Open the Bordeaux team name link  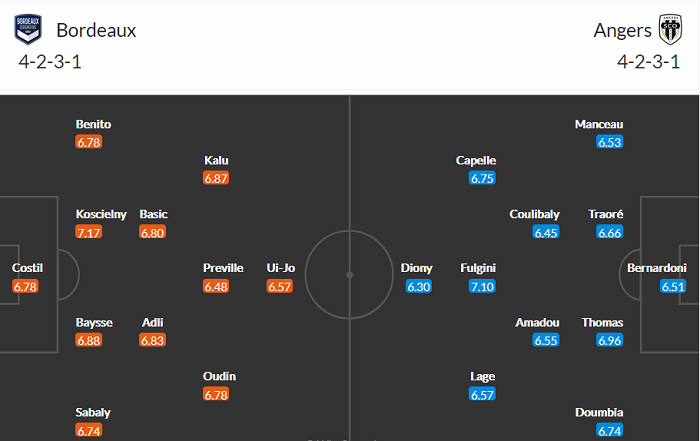pyautogui.click(x=96, y=30)
